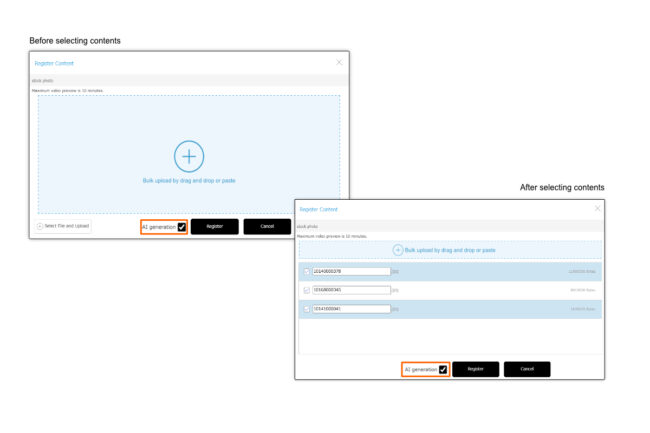Toggle AI generation checkbox in the file-list dialog

(443, 369)
